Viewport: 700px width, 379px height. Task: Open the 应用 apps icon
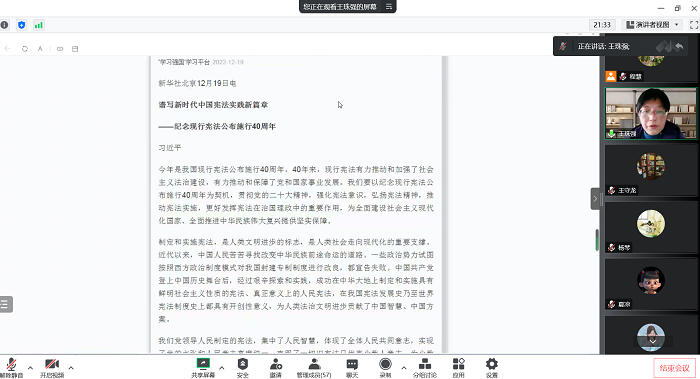coord(458,368)
